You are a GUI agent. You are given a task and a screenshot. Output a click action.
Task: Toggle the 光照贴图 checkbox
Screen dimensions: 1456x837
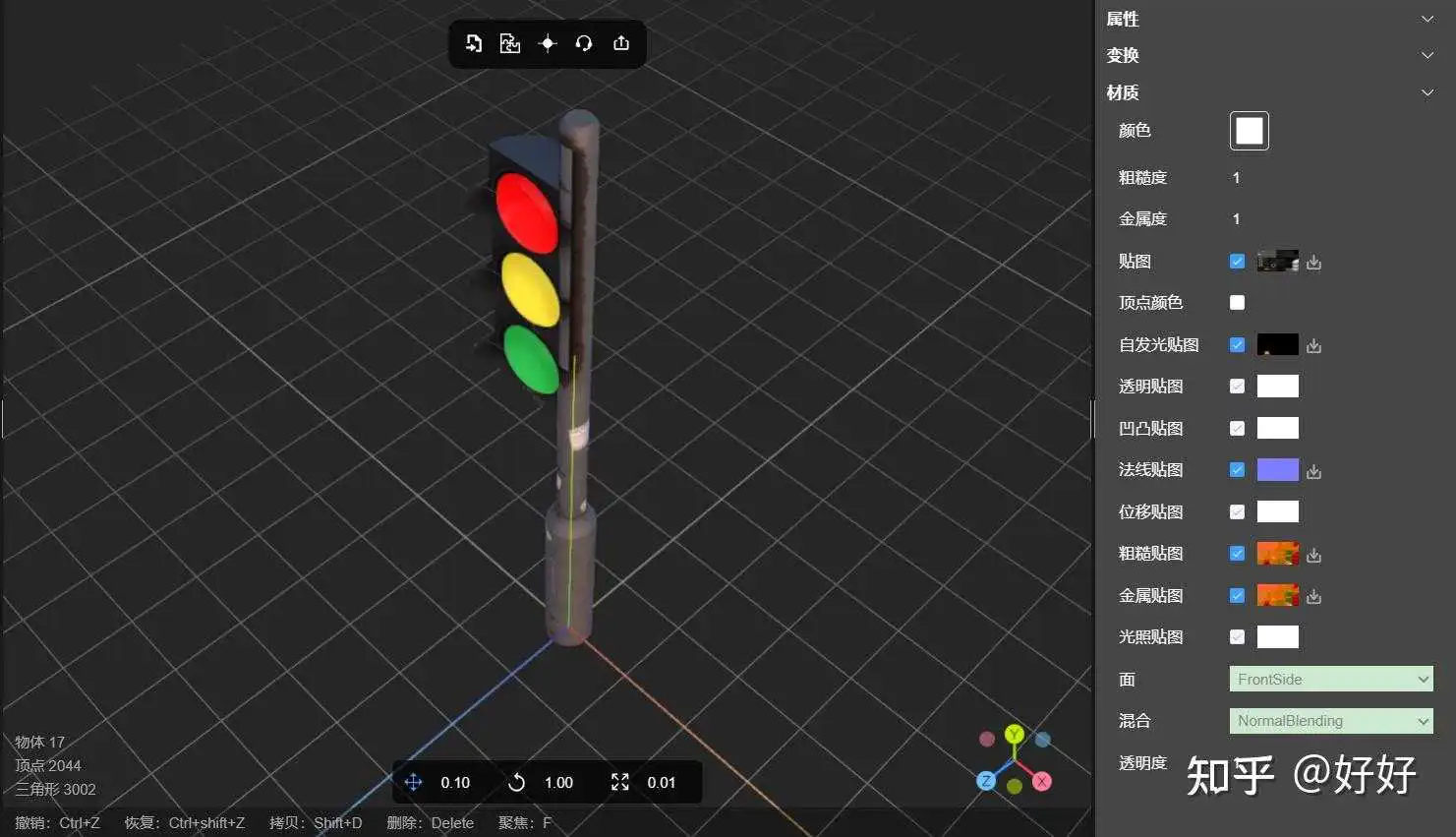[x=1237, y=637]
